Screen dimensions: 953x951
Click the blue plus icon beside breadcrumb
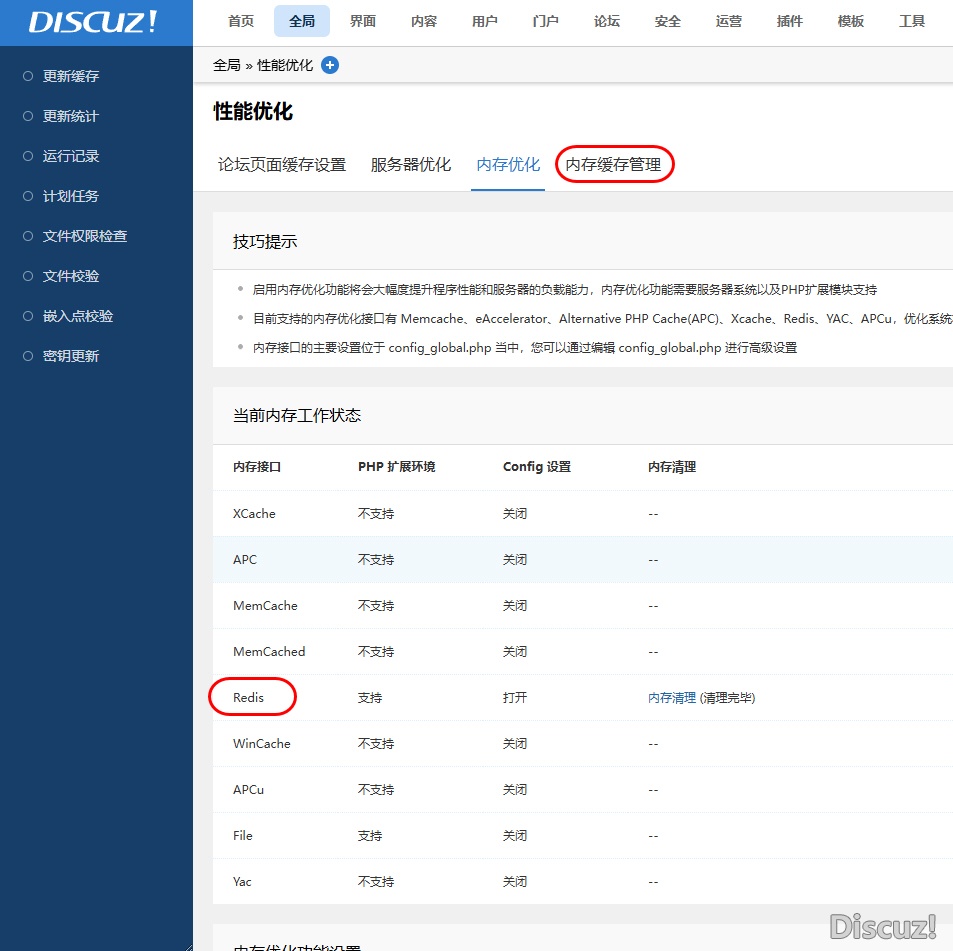click(330, 65)
